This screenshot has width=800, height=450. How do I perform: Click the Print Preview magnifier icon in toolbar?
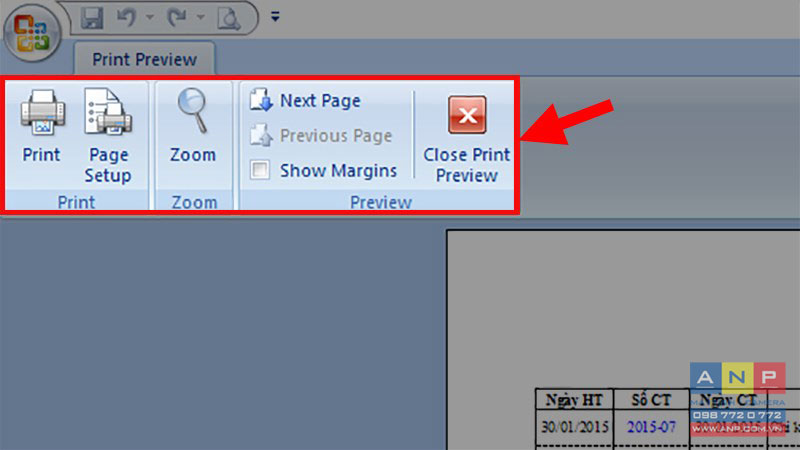(x=229, y=18)
